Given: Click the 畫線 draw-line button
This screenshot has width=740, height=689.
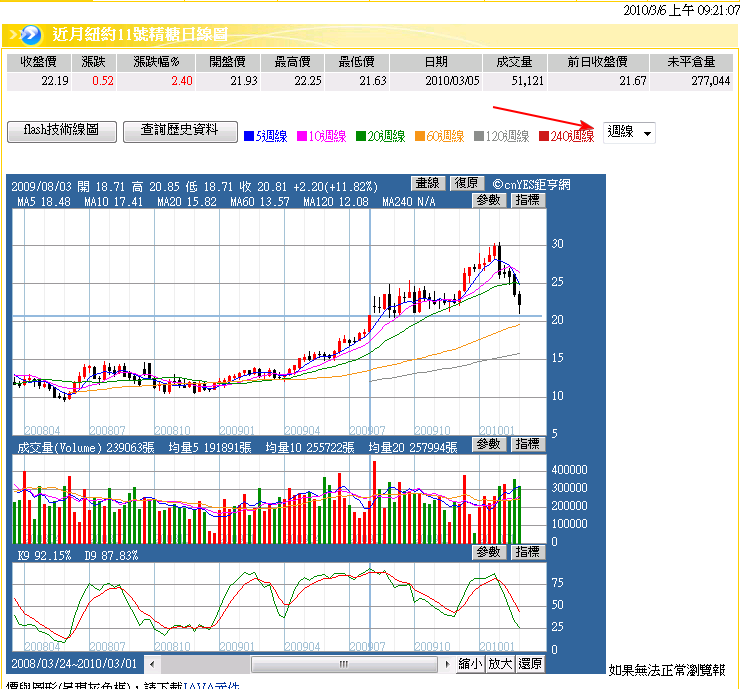Looking at the screenshot, I should tap(428, 183).
